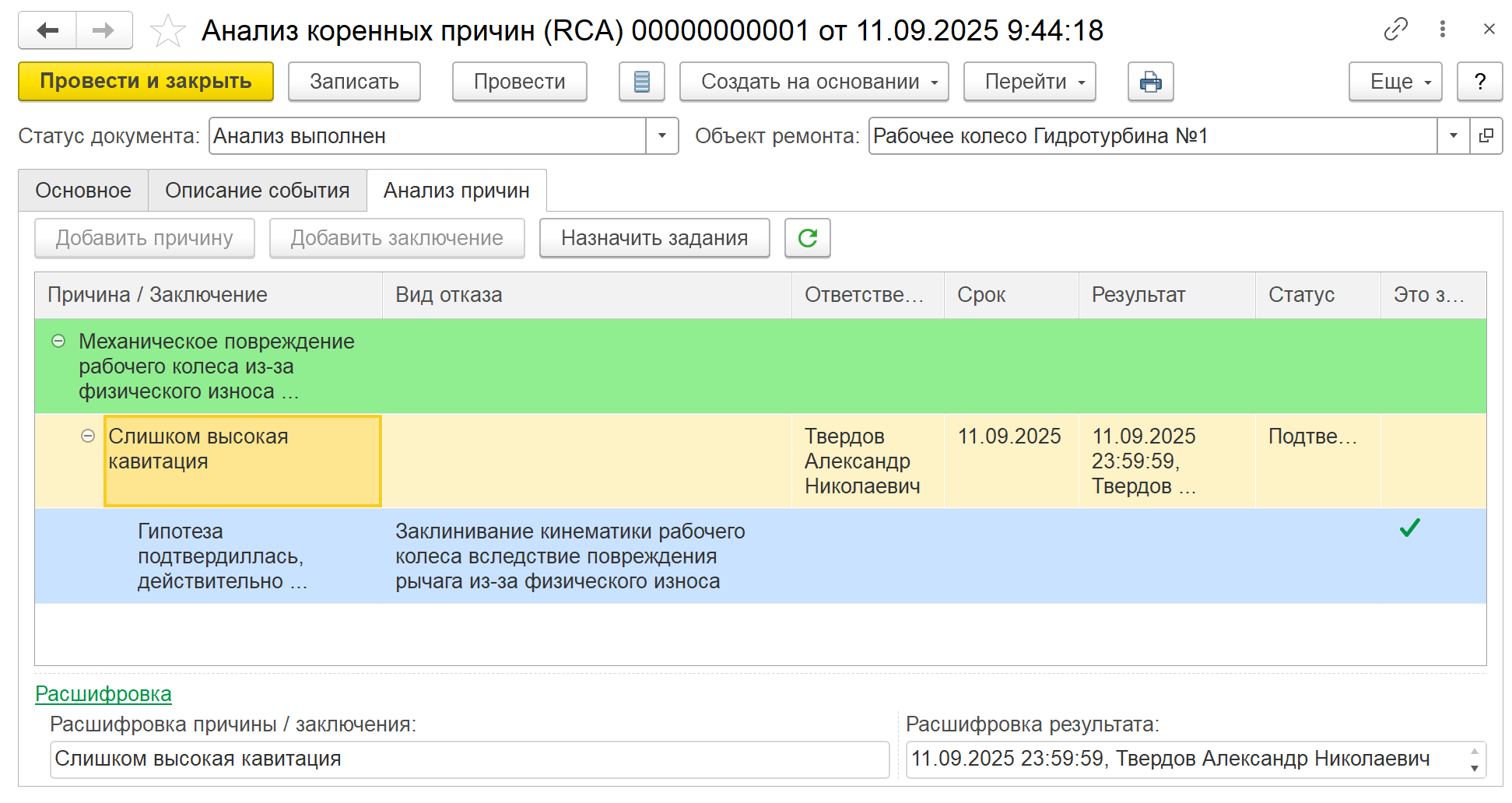Switch to the 'Основное' tab

click(83, 191)
